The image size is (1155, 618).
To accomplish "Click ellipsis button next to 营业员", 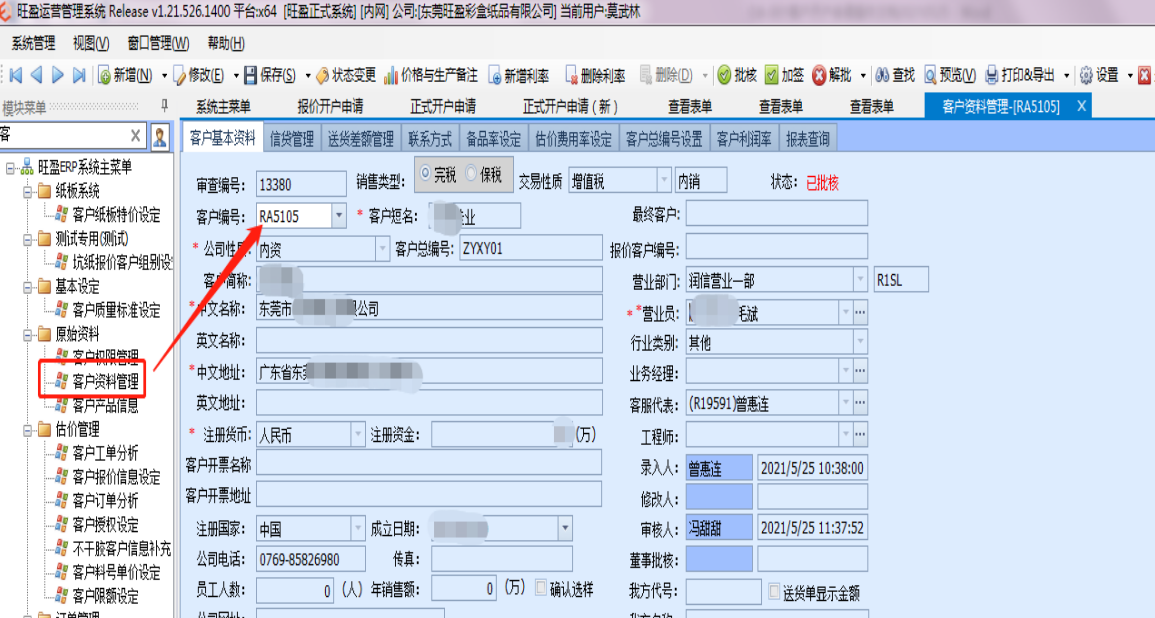I will [860, 312].
